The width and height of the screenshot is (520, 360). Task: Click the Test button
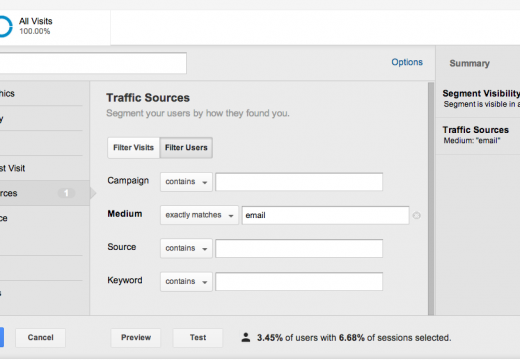[x=198, y=338]
